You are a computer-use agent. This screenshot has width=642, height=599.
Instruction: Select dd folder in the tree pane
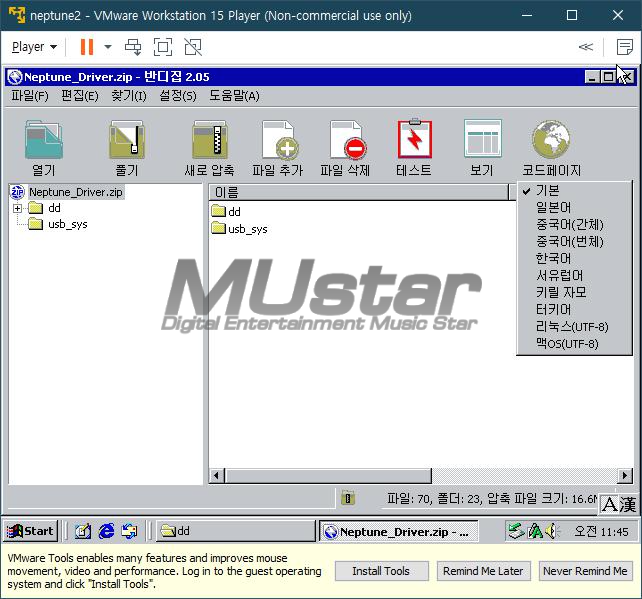(54, 208)
